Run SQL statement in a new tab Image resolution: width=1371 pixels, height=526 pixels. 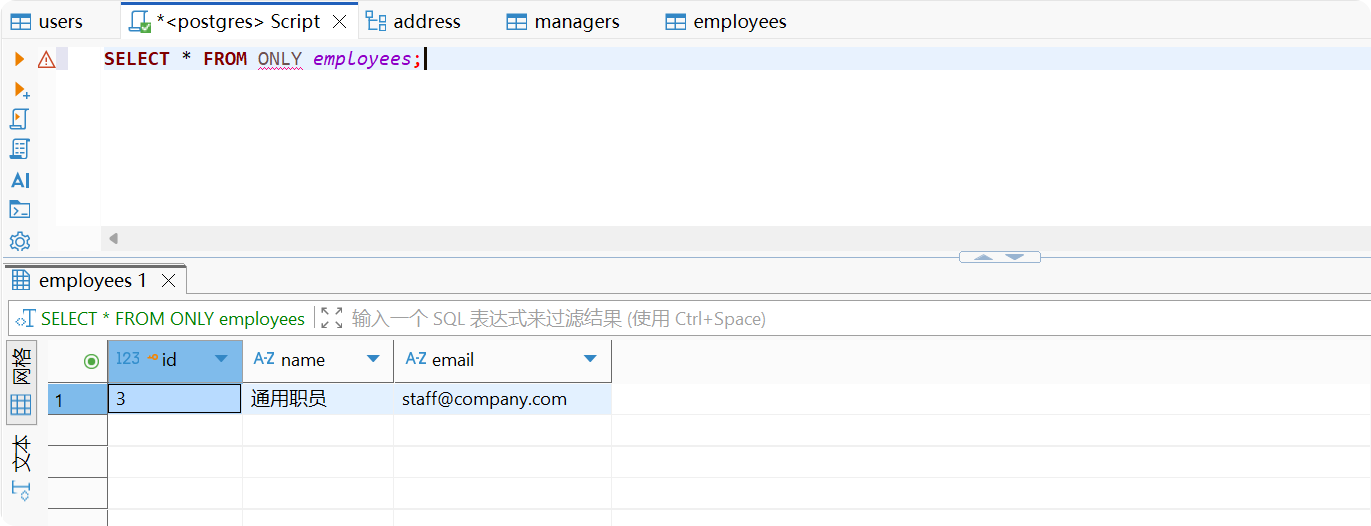tap(21, 90)
